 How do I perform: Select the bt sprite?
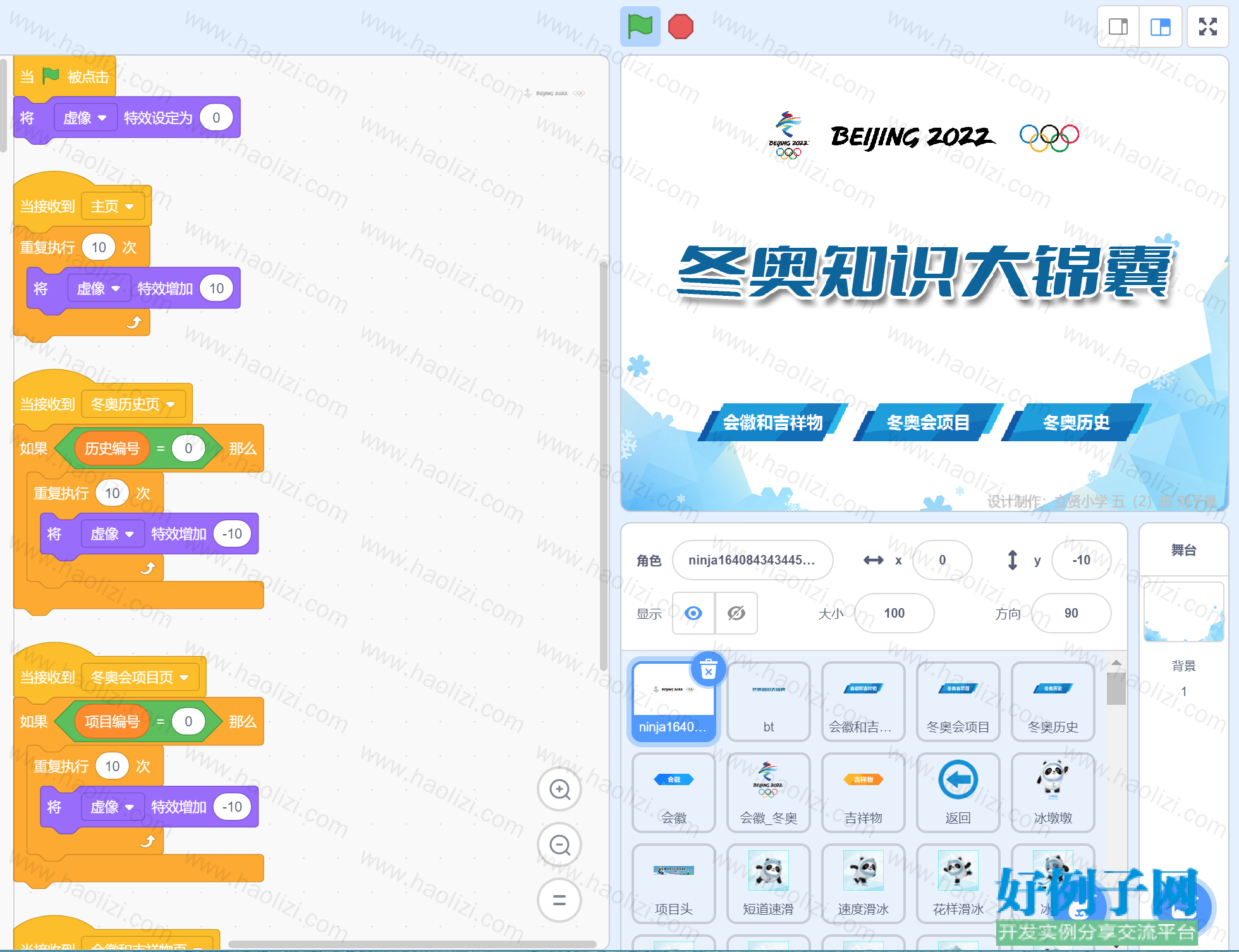pos(769,702)
